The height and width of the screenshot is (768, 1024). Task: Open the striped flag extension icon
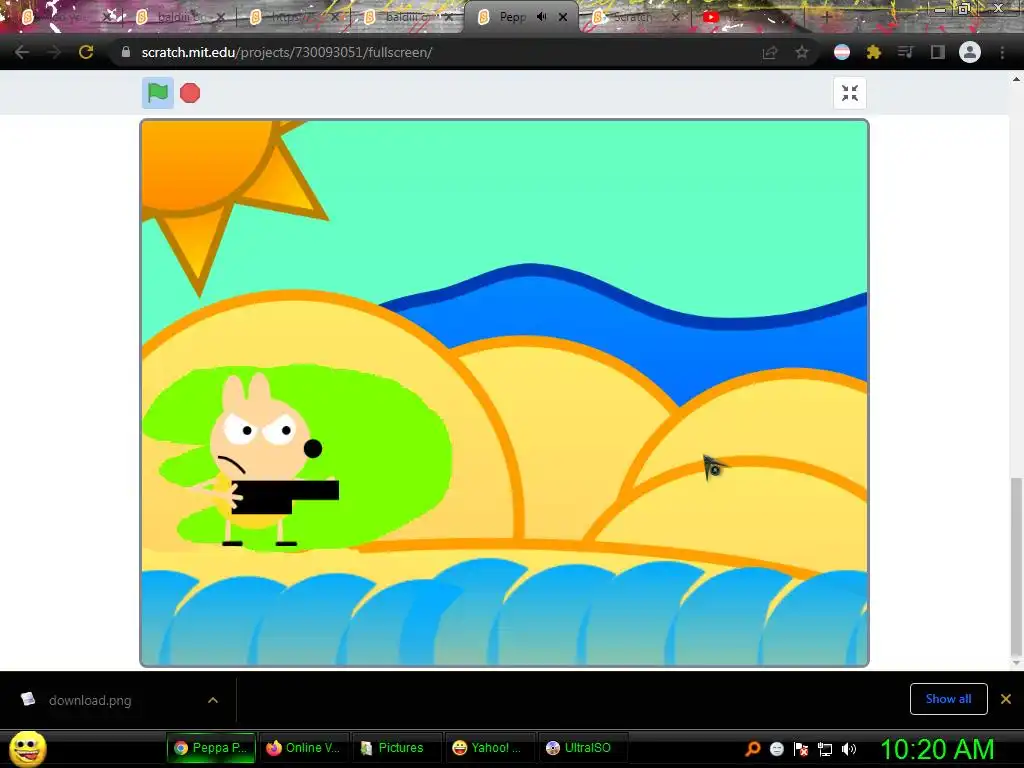[x=842, y=52]
